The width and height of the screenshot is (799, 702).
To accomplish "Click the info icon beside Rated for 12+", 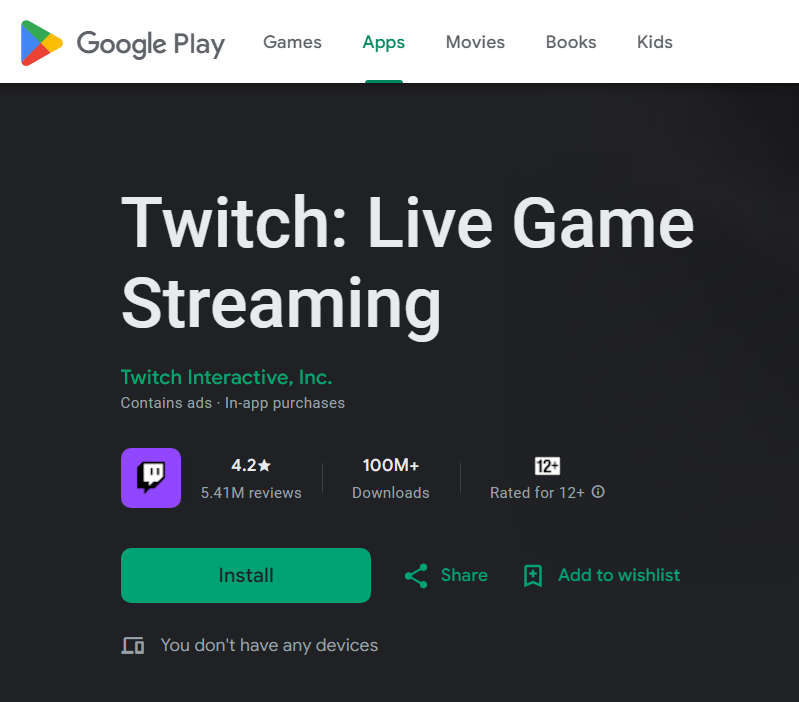I will [x=598, y=492].
